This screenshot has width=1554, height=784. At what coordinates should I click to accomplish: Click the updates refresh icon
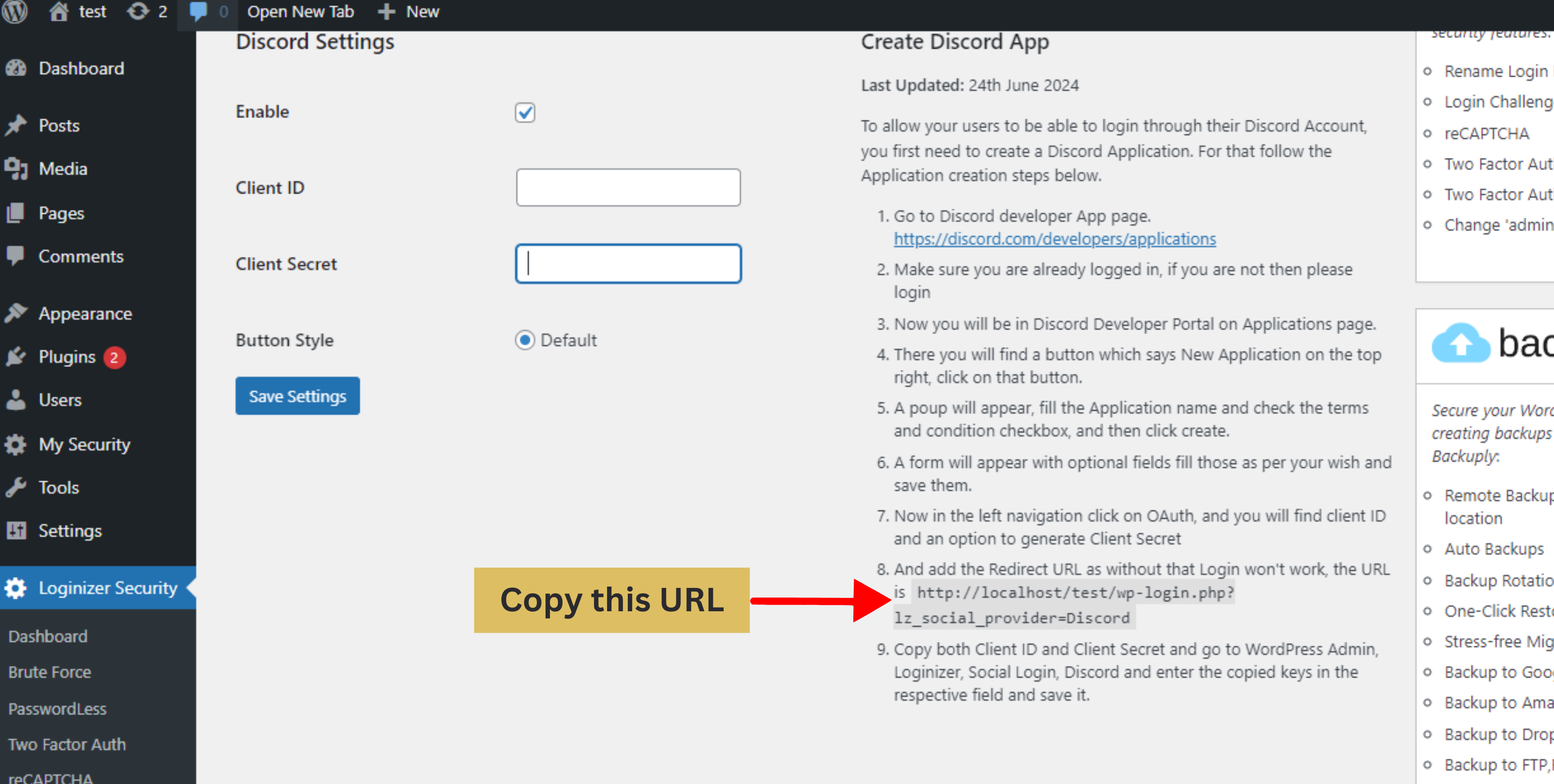(x=138, y=11)
